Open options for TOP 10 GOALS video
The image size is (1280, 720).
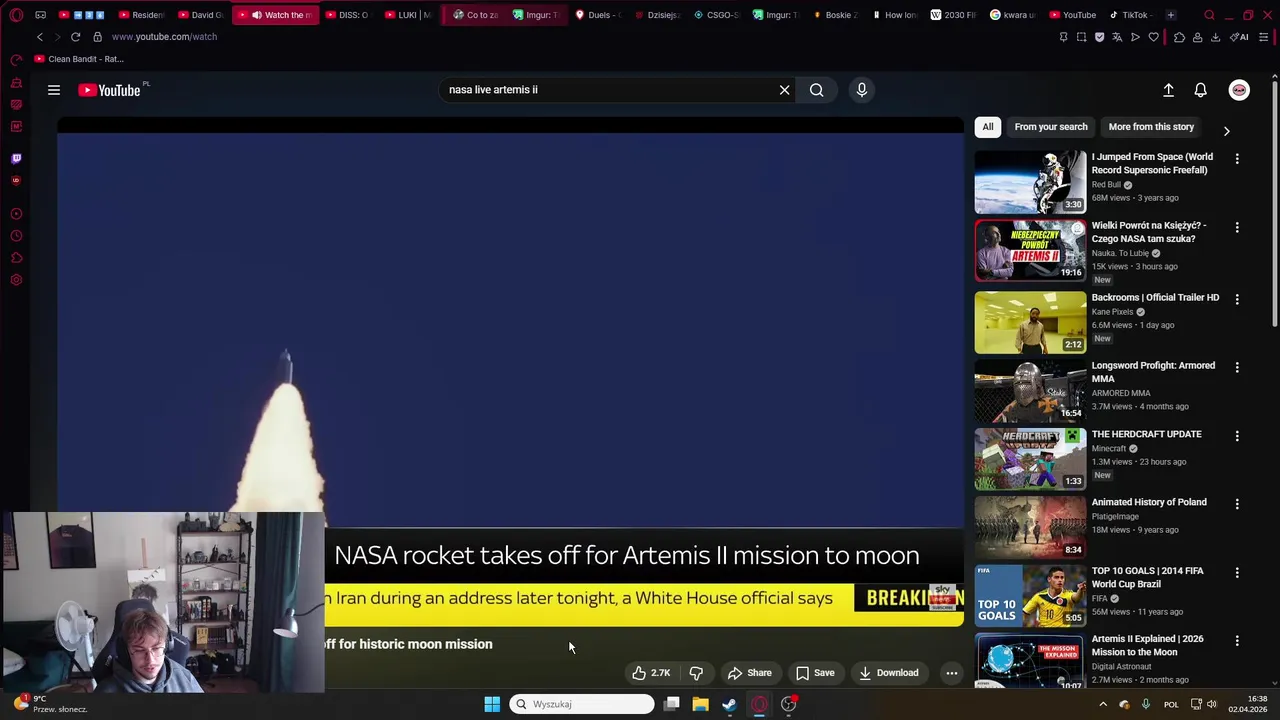[x=1237, y=573]
